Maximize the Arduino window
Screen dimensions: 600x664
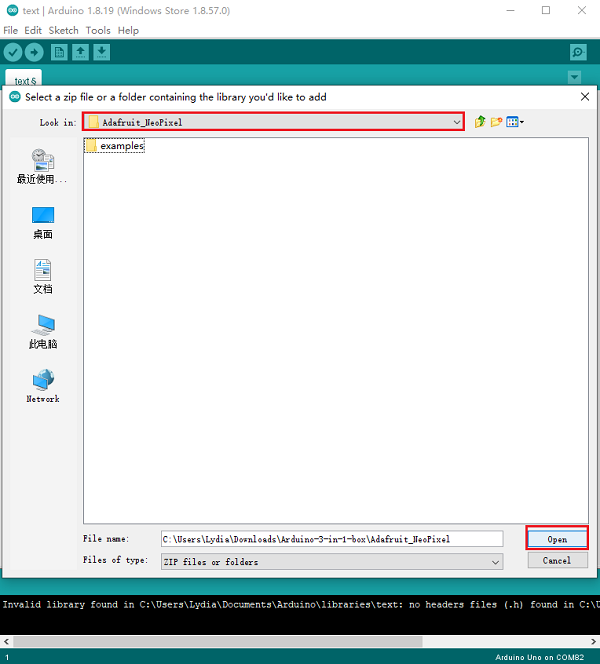tap(546, 11)
